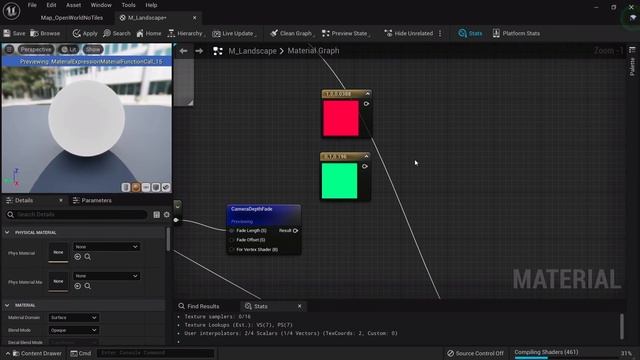Click the Show viewport button
Screen dimensions: 640x360
pyautogui.click(x=93, y=49)
